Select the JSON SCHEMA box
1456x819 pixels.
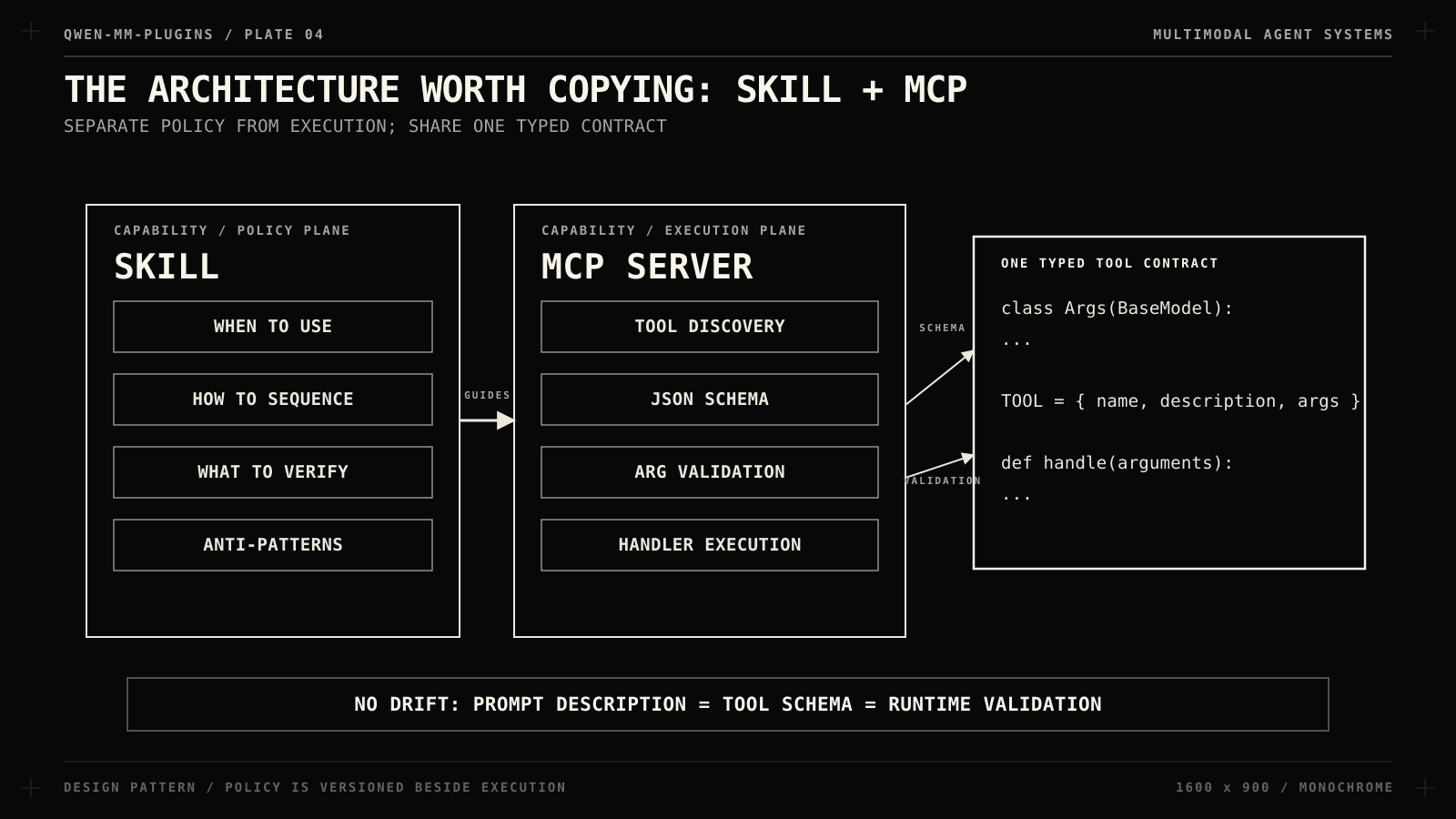(710, 399)
